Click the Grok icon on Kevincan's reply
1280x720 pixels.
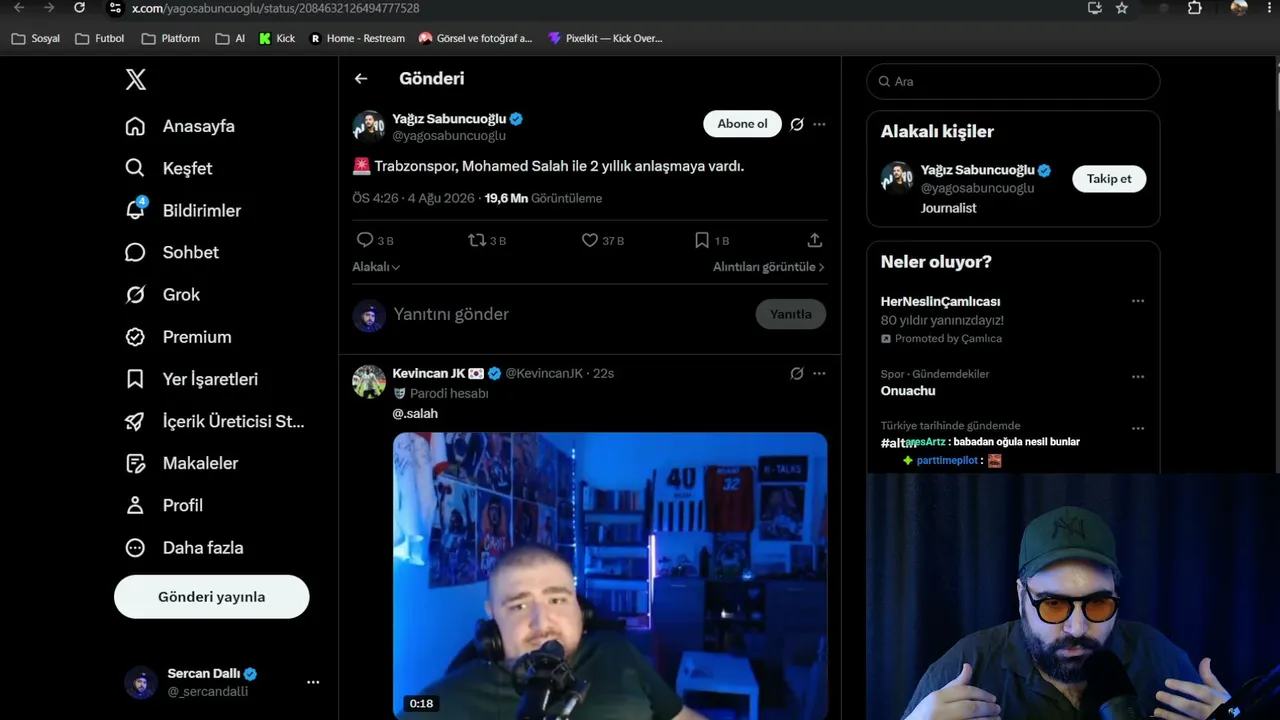point(797,373)
